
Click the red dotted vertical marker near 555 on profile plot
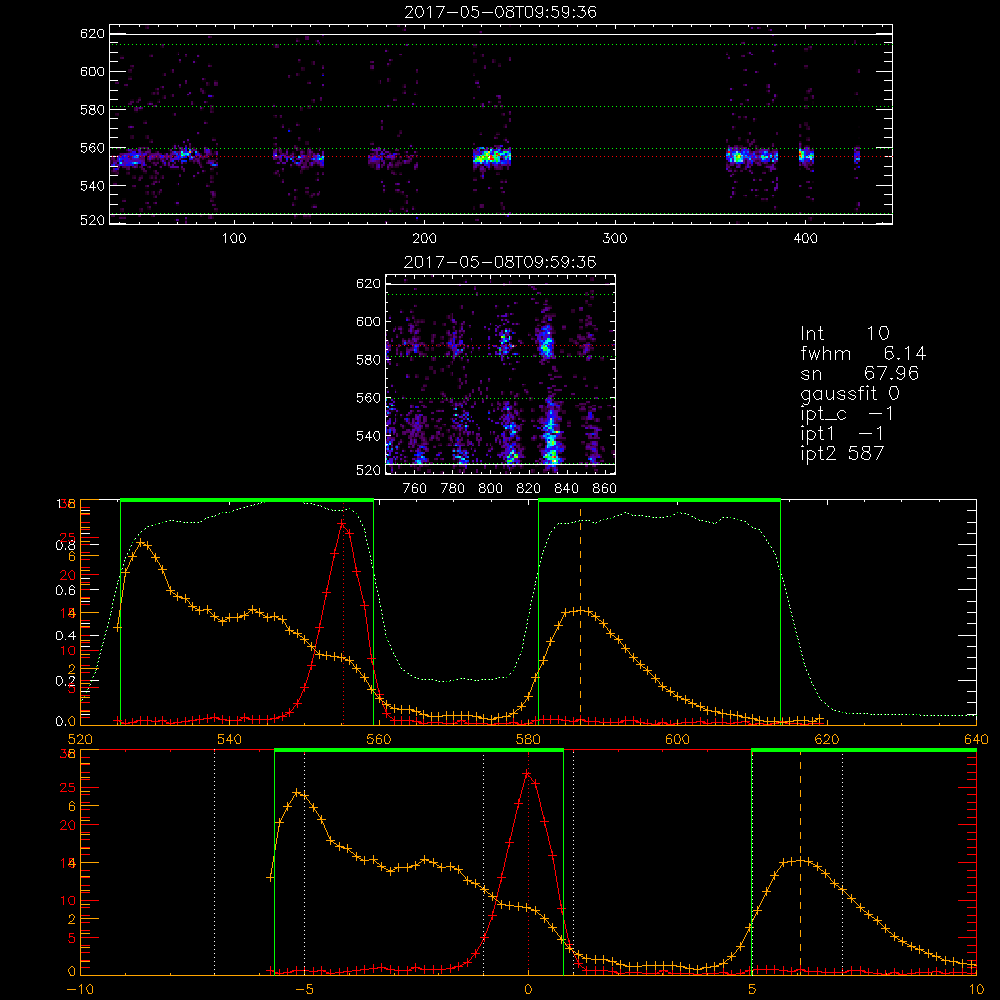click(x=343, y=612)
